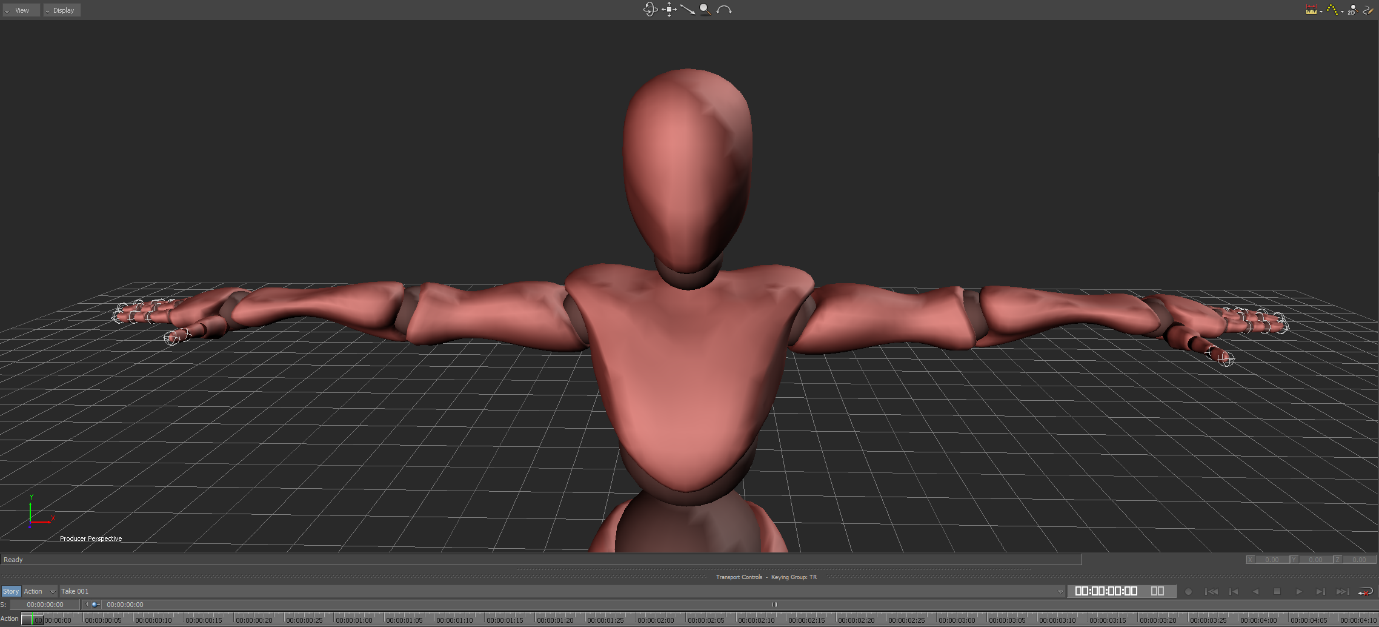Expand the Display menu arrow
Screen dimensions: 1379x627
tap(48, 10)
